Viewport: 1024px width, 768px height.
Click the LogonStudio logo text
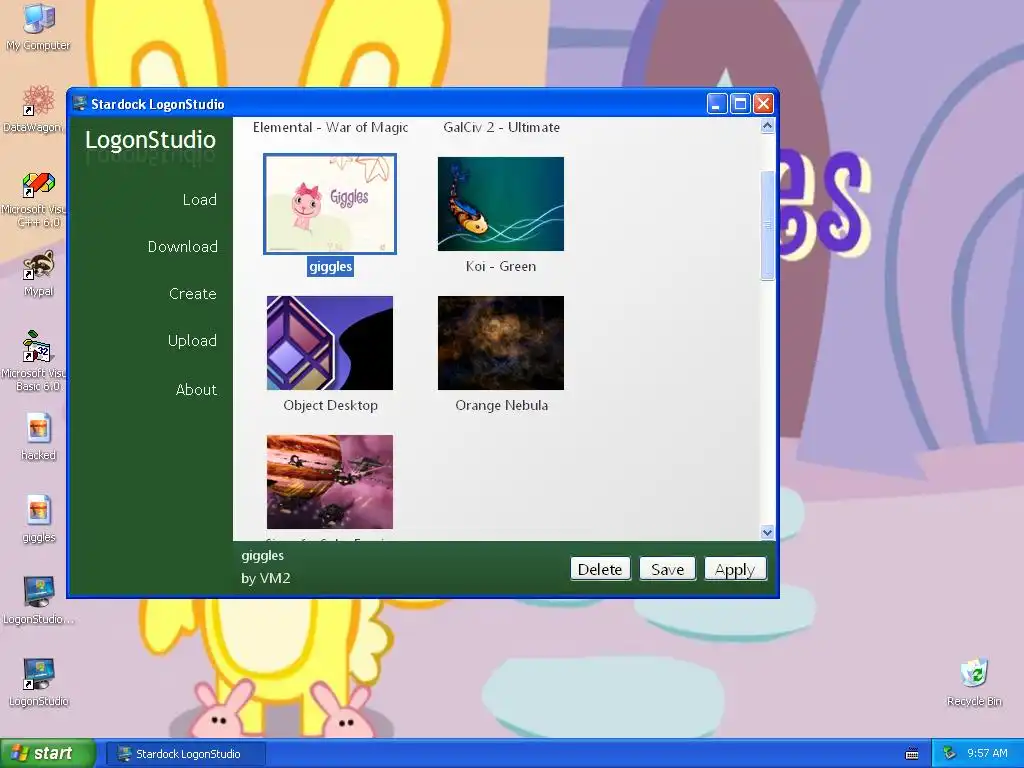coord(150,140)
